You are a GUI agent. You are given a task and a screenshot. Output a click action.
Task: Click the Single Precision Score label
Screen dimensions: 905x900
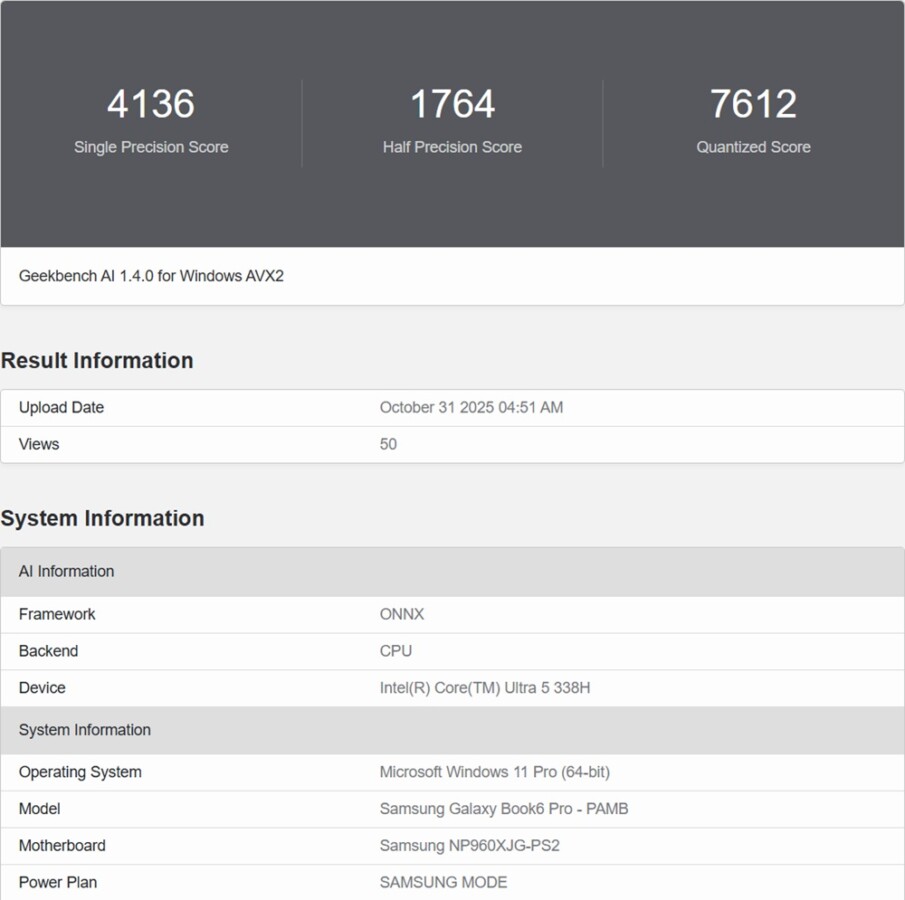point(151,147)
